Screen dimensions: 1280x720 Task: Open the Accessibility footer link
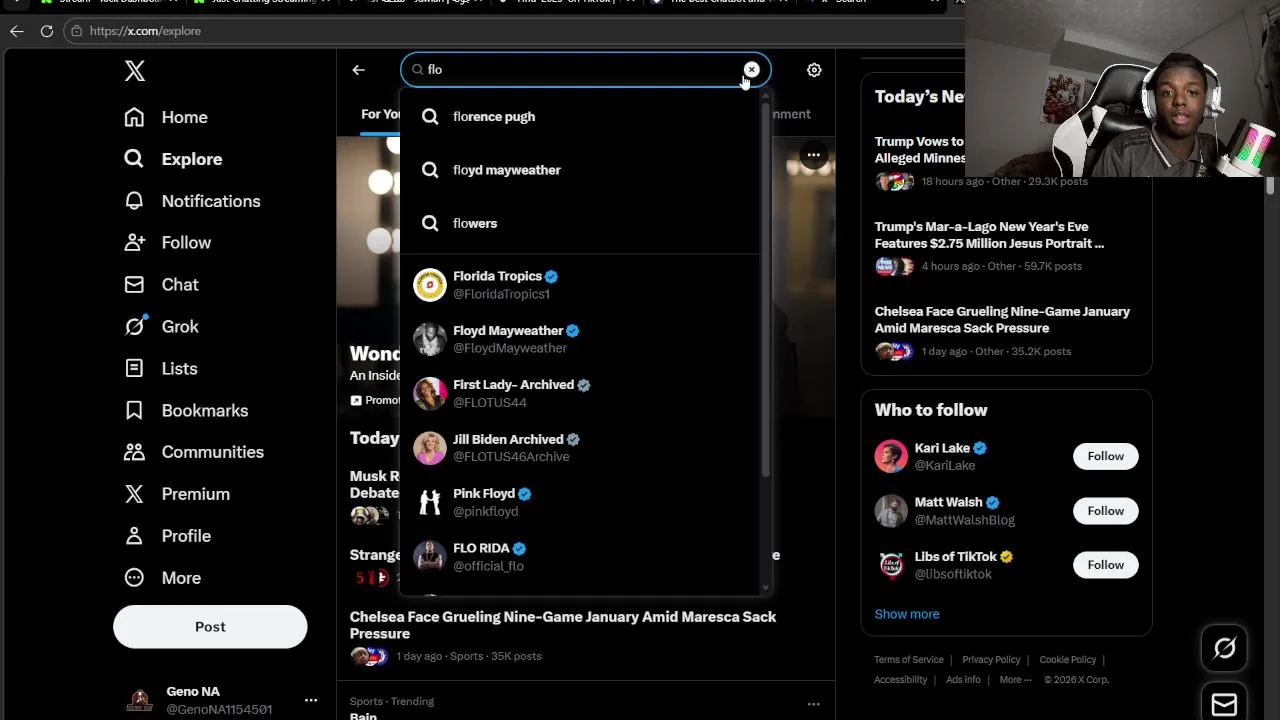(x=900, y=680)
